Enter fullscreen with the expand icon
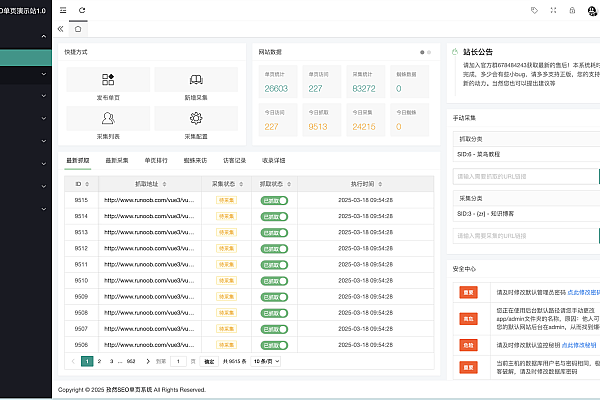This screenshot has width=600, height=400. pyautogui.click(x=553, y=10)
